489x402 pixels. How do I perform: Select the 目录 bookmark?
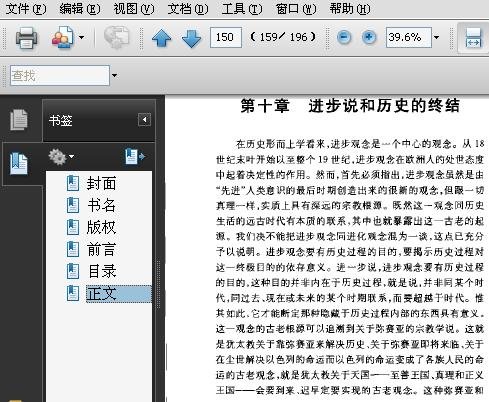click(101, 271)
